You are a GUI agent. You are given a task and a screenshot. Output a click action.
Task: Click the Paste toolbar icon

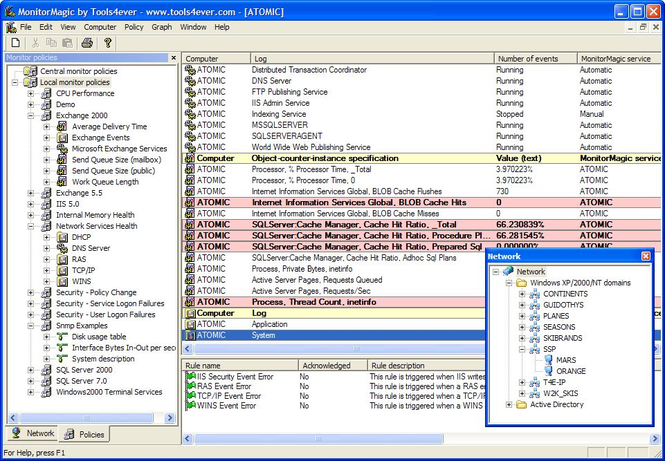pyautogui.click(x=67, y=43)
